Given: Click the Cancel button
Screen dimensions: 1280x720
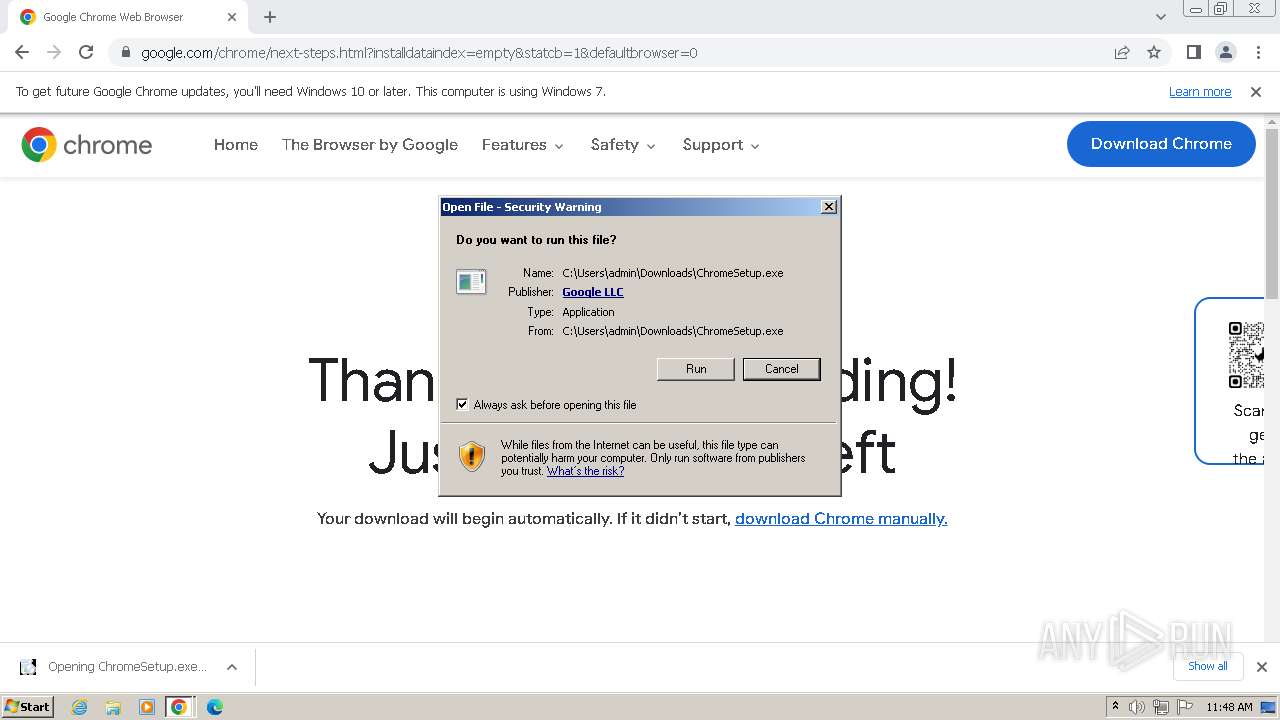Looking at the screenshot, I should [x=782, y=369].
